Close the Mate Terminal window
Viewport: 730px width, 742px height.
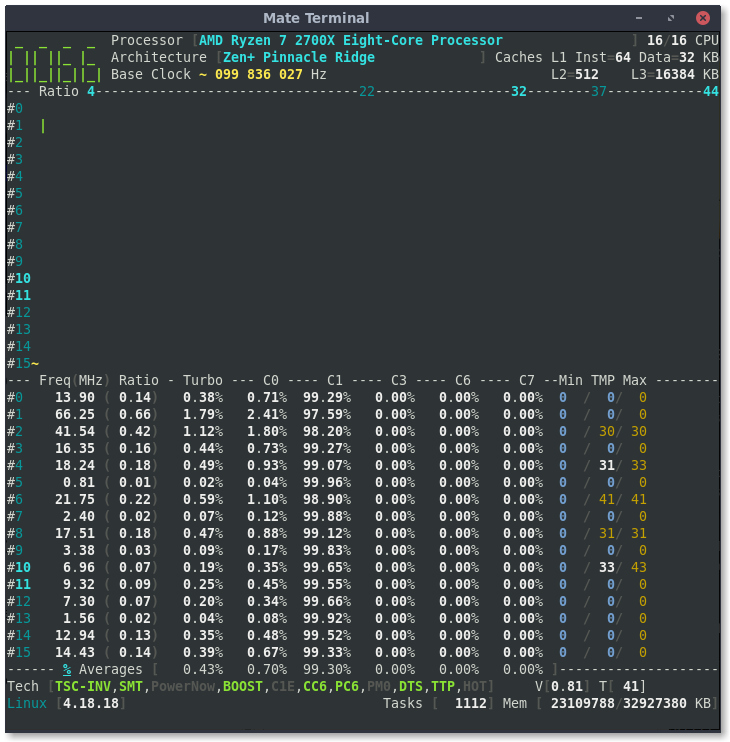(x=703, y=18)
